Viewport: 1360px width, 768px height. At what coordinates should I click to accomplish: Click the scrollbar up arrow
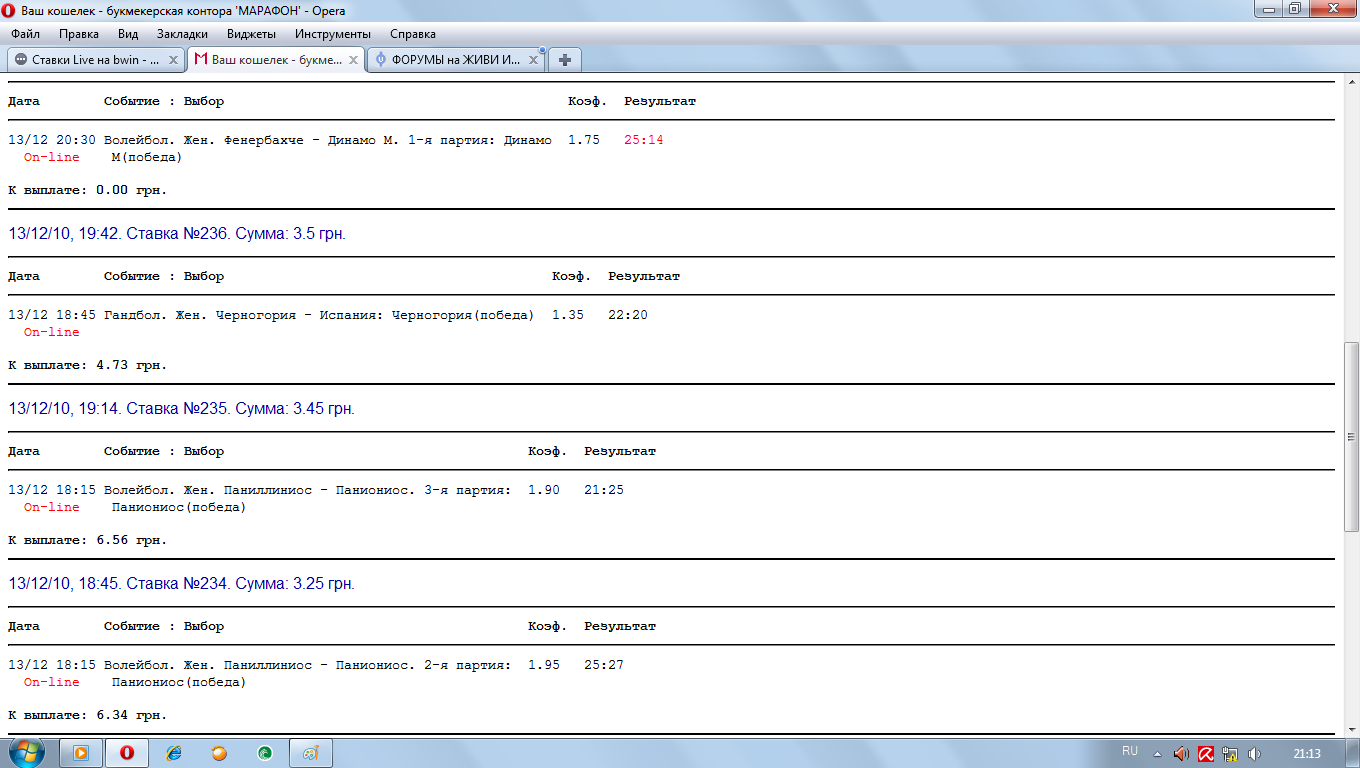(x=1351, y=81)
